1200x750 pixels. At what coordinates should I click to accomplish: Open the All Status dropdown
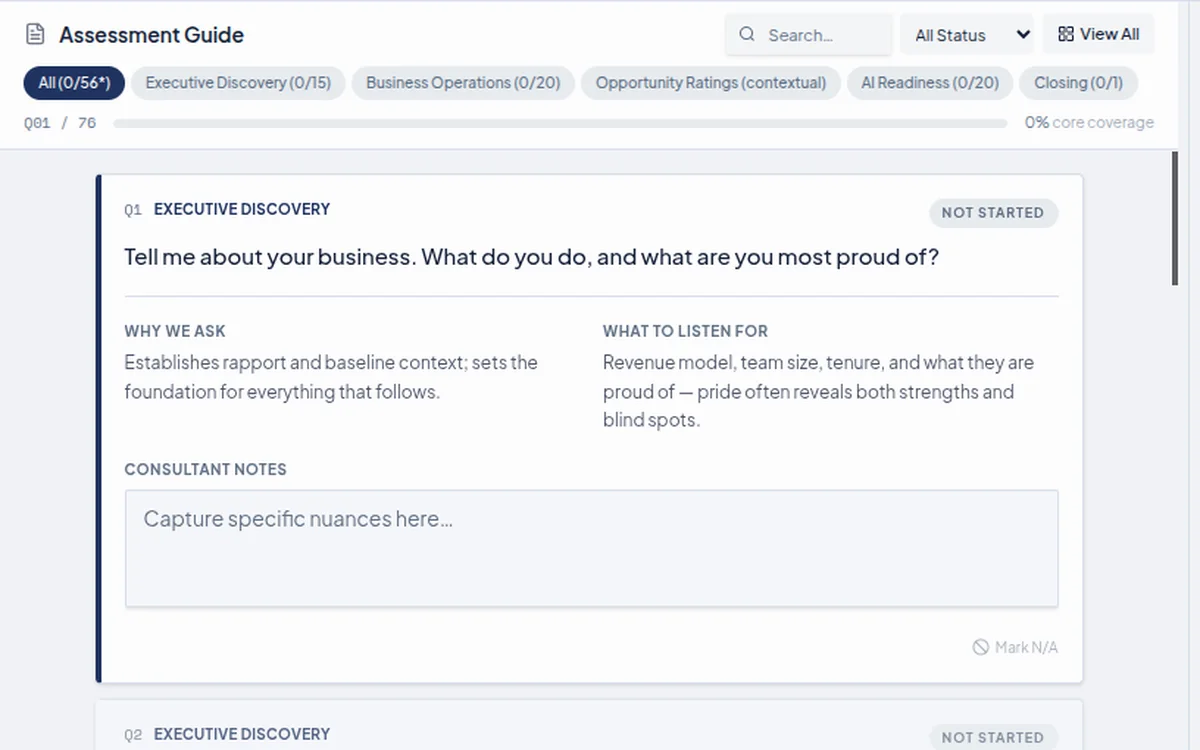[x=967, y=35]
